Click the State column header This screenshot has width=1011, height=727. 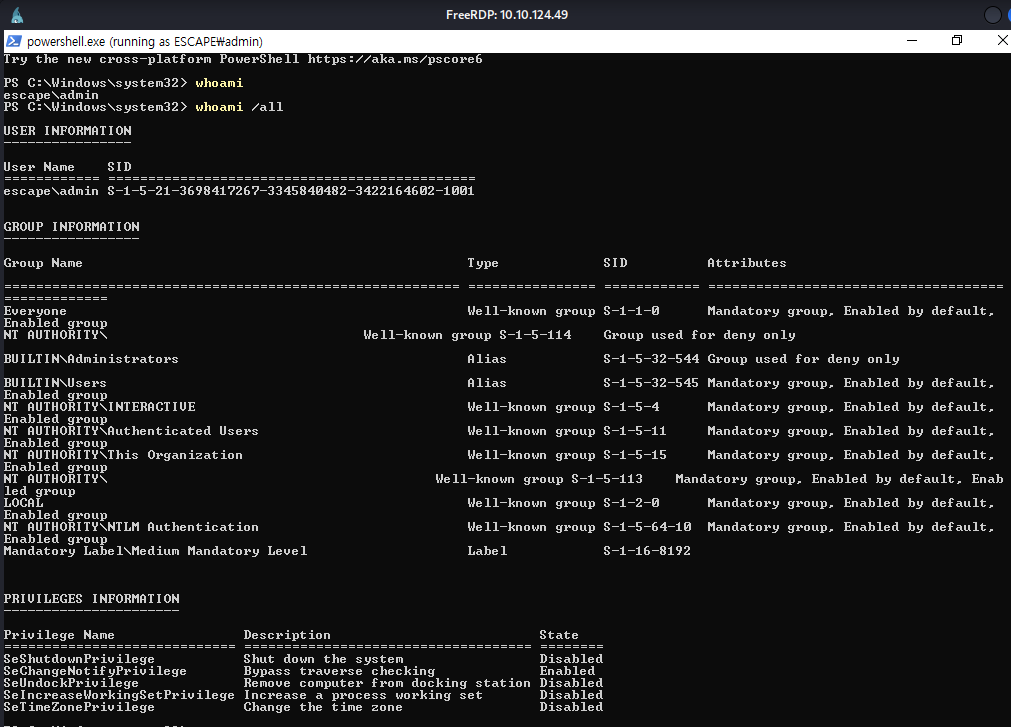[558, 635]
